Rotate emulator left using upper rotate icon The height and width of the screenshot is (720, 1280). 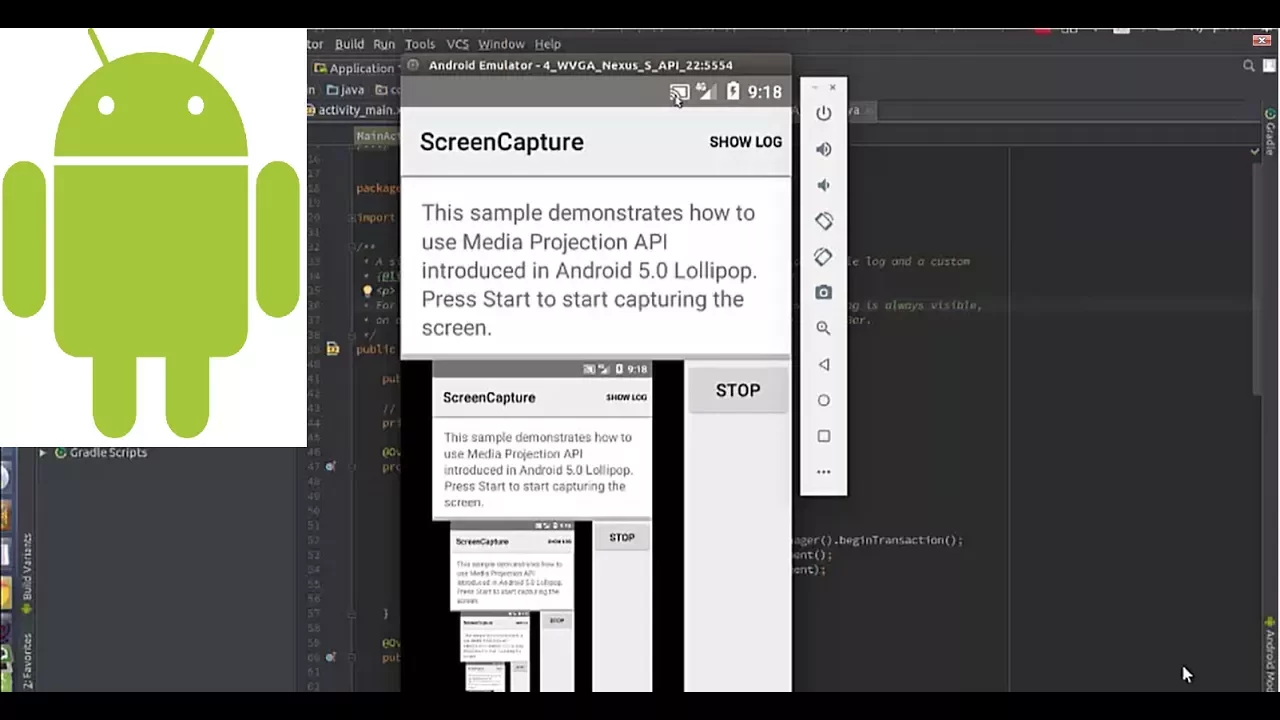click(823, 221)
